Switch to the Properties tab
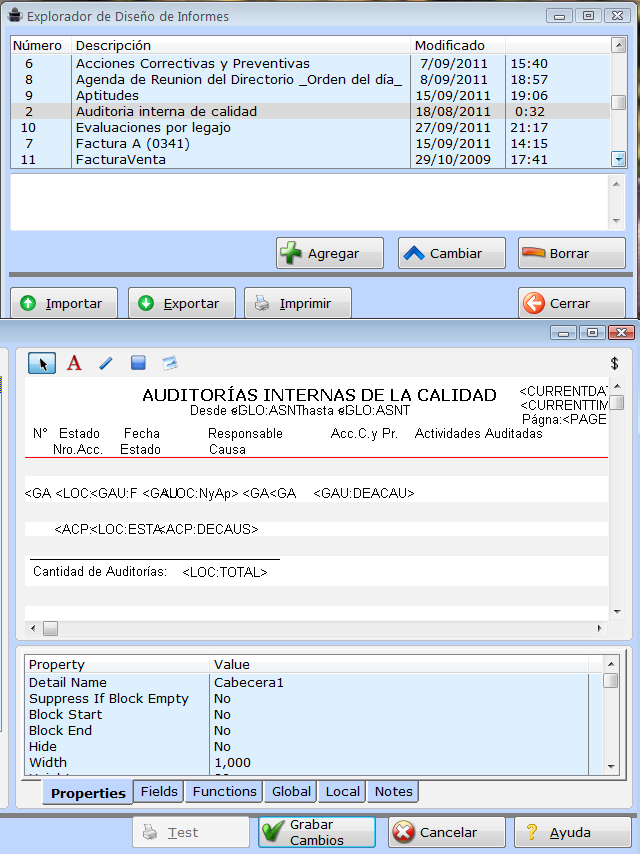This screenshot has height=854, width=640. tap(88, 793)
